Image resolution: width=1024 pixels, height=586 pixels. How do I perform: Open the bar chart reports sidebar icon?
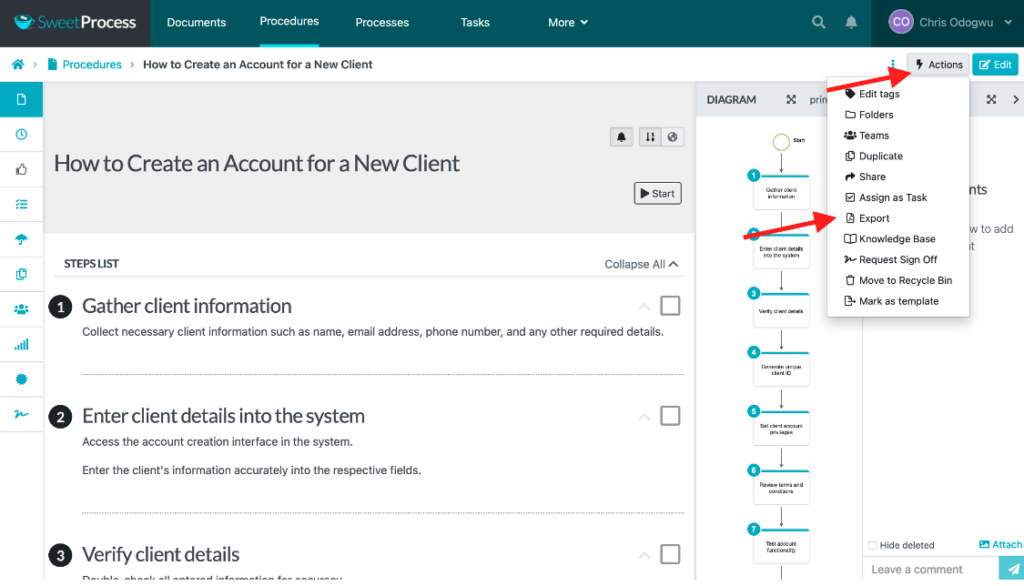coord(22,344)
